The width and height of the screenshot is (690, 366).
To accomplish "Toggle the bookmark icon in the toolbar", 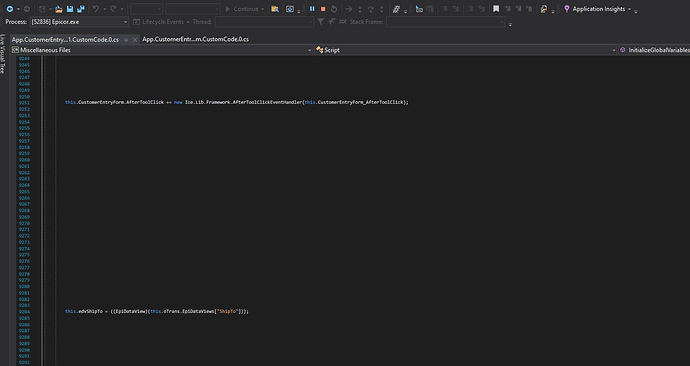I will click(x=496, y=9).
